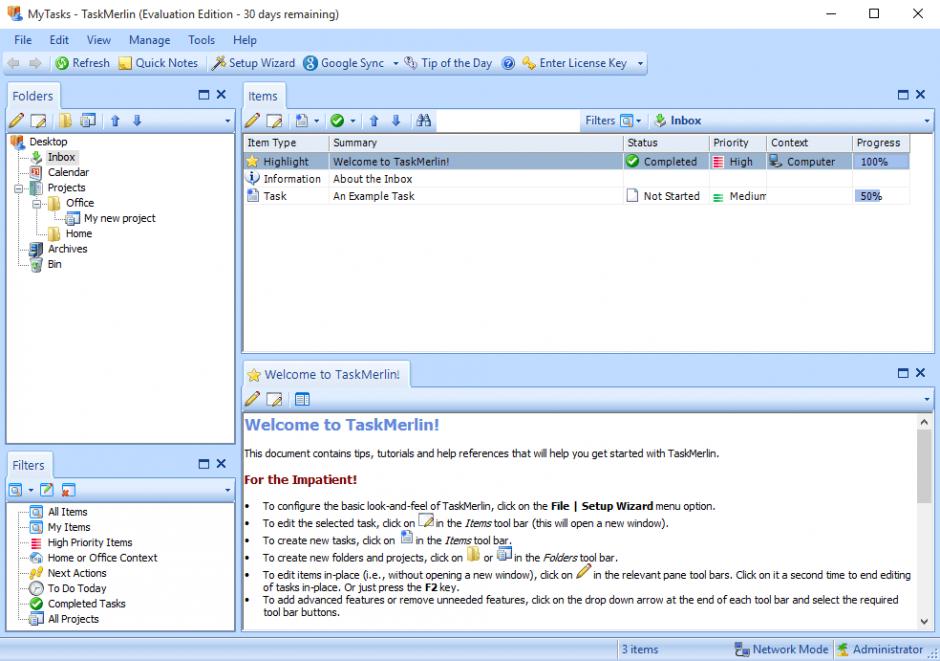The height and width of the screenshot is (661, 940).
Task: Select the Archives folder
Action: pos(67,249)
